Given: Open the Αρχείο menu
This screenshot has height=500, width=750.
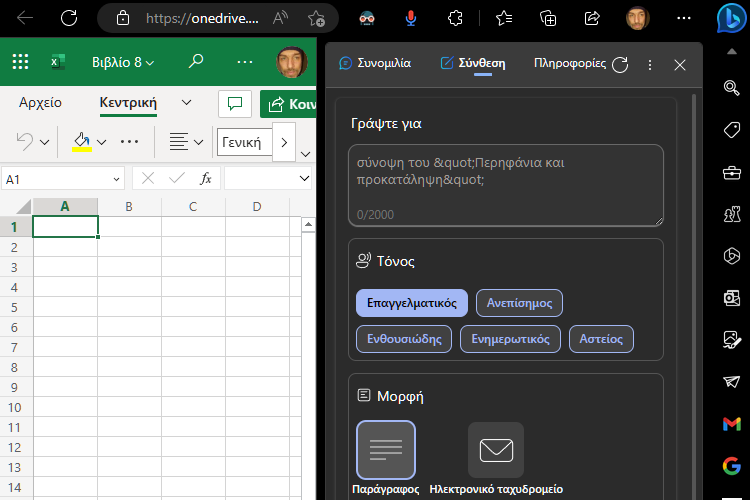Looking at the screenshot, I should pyautogui.click(x=40, y=102).
